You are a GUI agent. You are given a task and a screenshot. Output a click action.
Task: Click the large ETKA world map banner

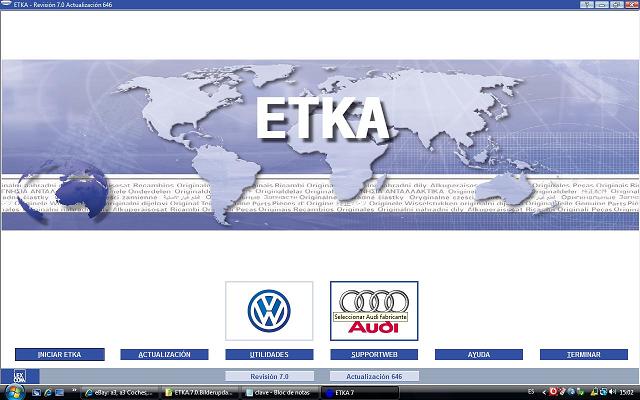coord(320,145)
